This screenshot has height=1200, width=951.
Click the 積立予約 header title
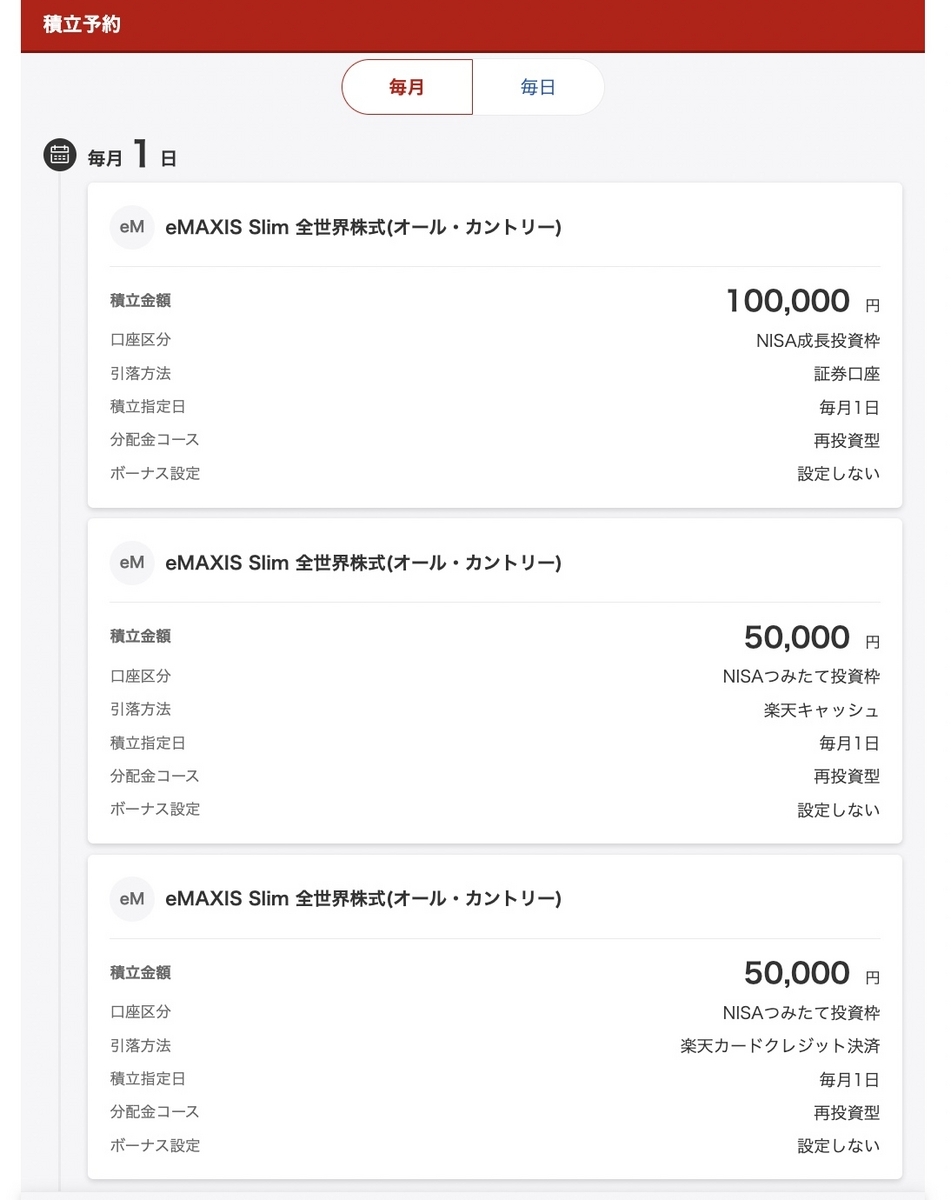82,25
